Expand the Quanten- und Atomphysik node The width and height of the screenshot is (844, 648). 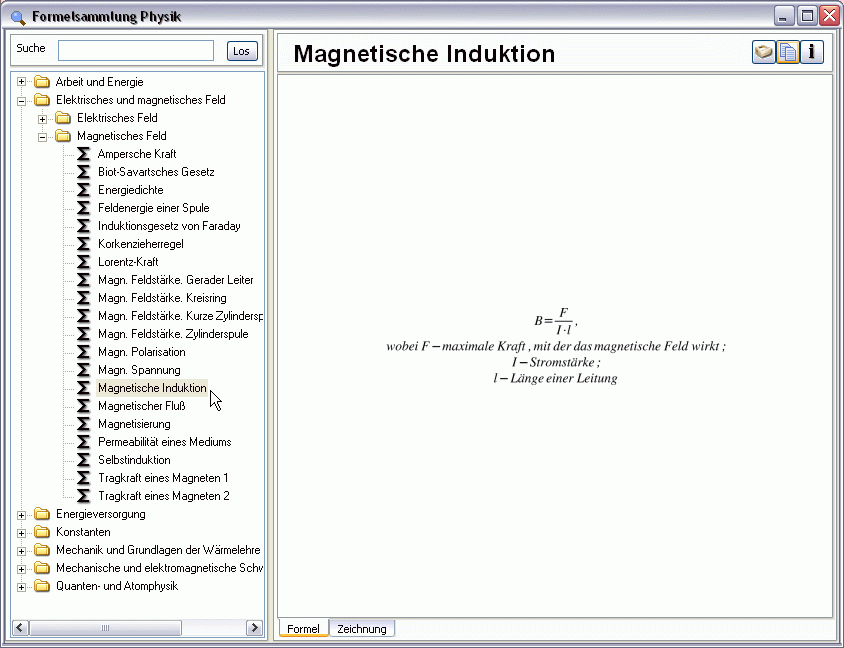pyautogui.click(x=22, y=586)
